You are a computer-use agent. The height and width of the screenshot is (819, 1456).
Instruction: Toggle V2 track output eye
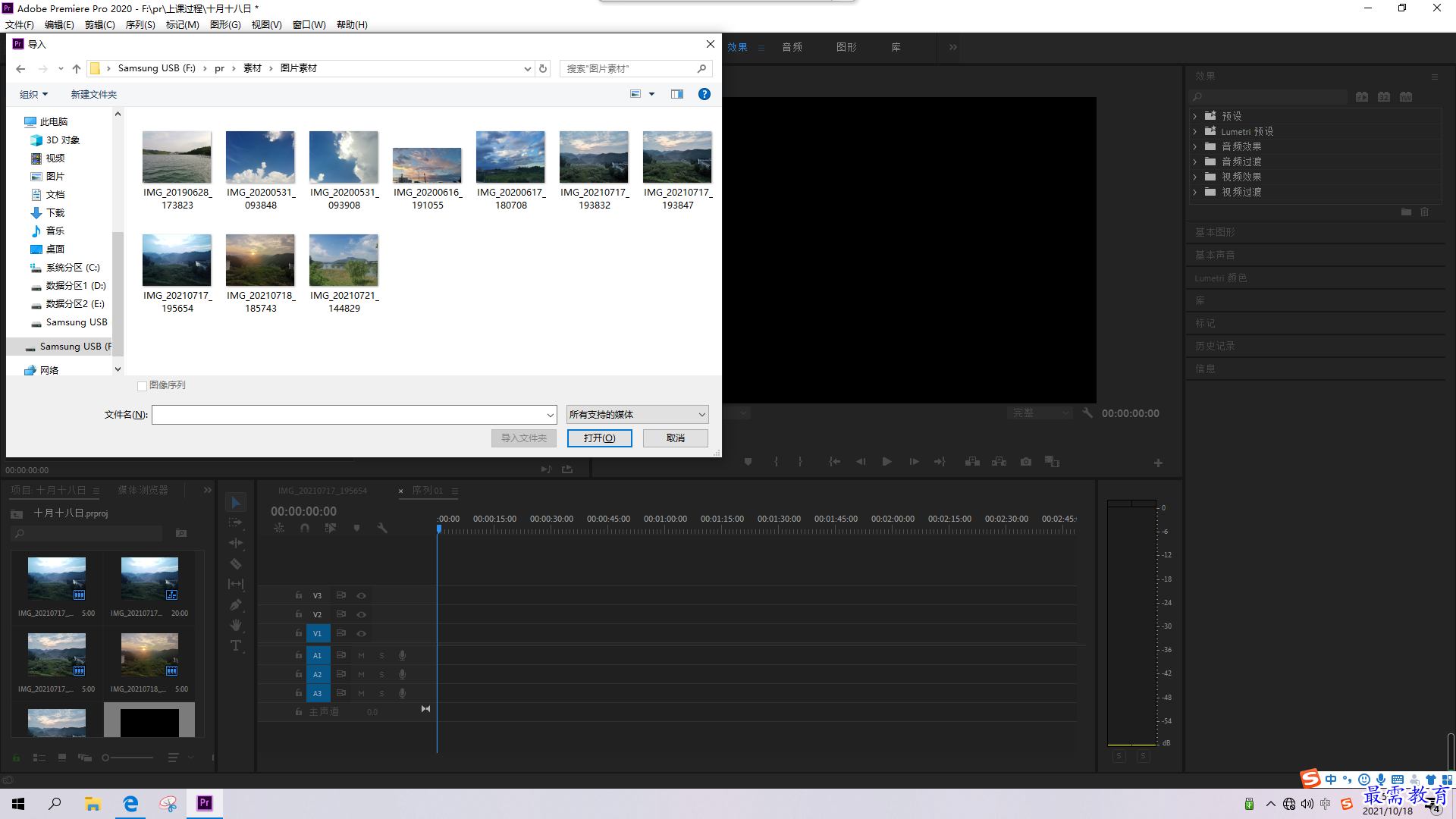pos(362,615)
